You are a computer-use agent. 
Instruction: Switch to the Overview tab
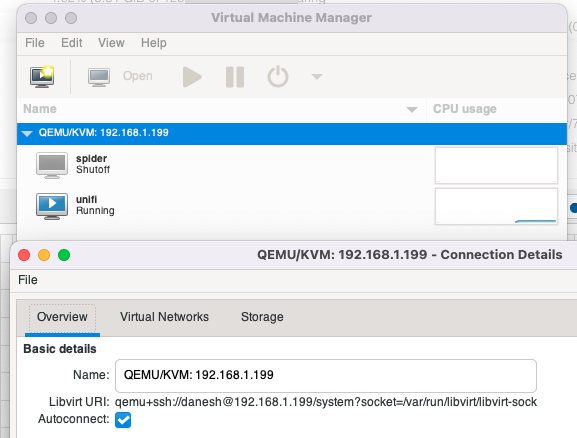62,317
